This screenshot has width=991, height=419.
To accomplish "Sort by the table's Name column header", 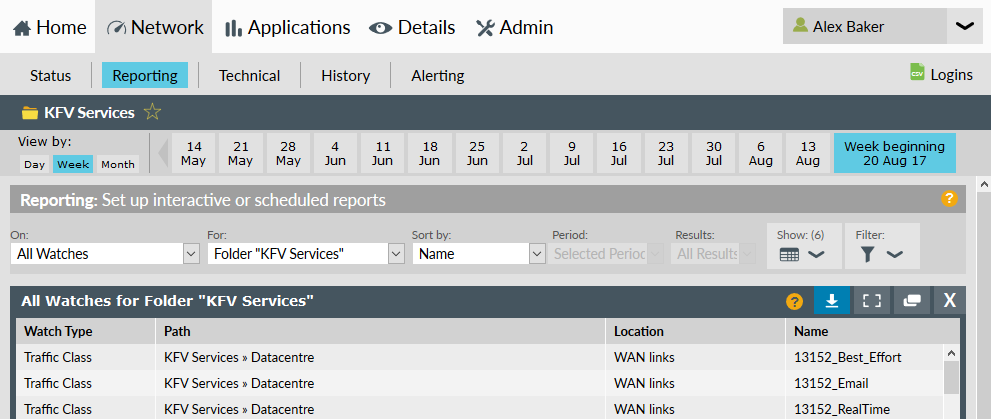I will click(872, 331).
